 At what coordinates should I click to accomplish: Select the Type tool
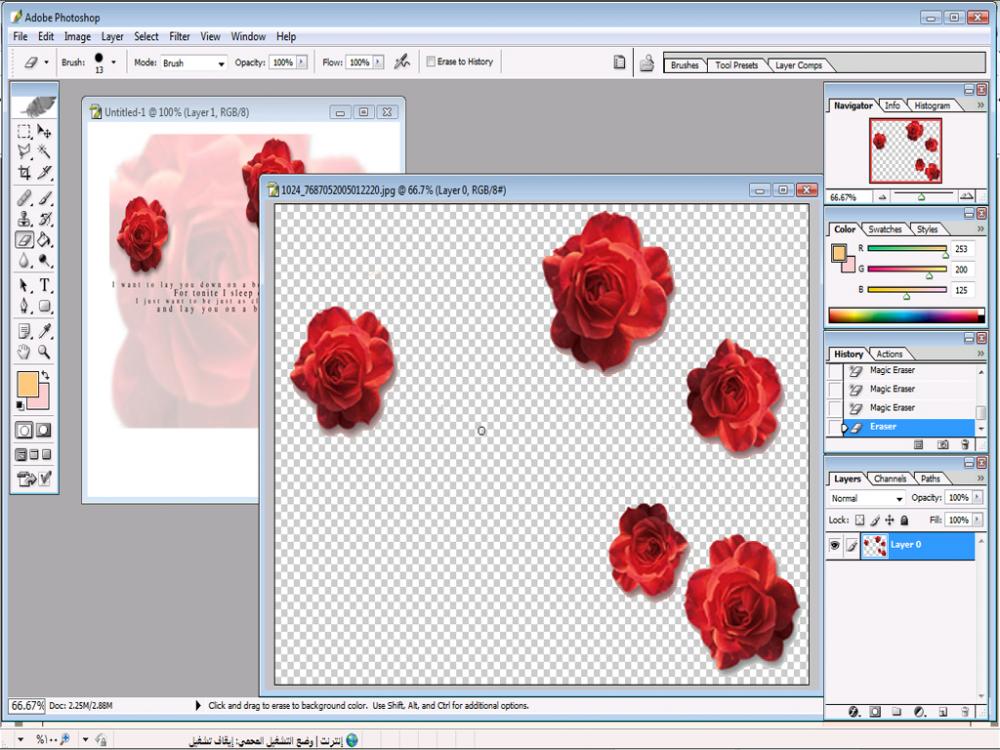[45, 286]
